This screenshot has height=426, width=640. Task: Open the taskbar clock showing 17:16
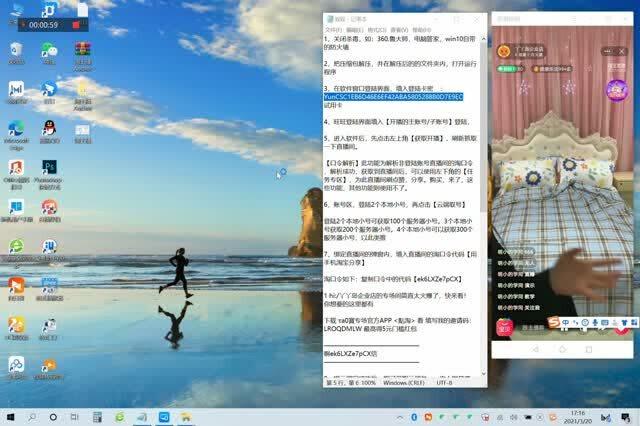tap(577, 415)
